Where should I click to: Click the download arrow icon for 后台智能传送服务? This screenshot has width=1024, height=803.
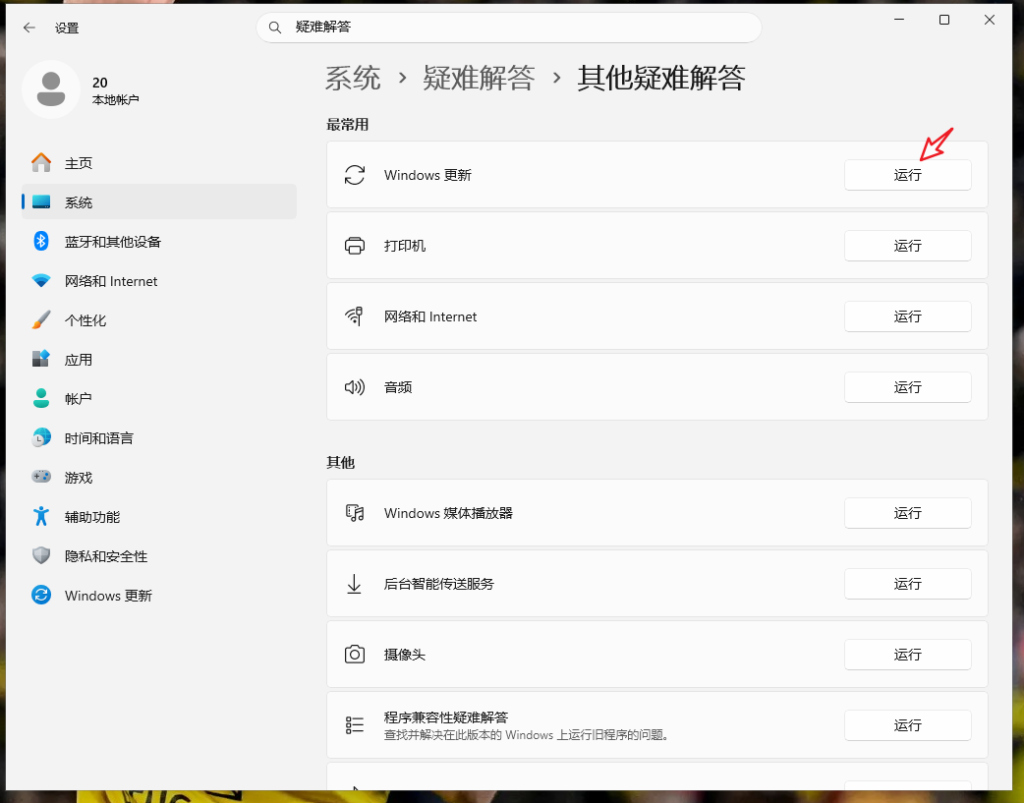coord(354,584)
